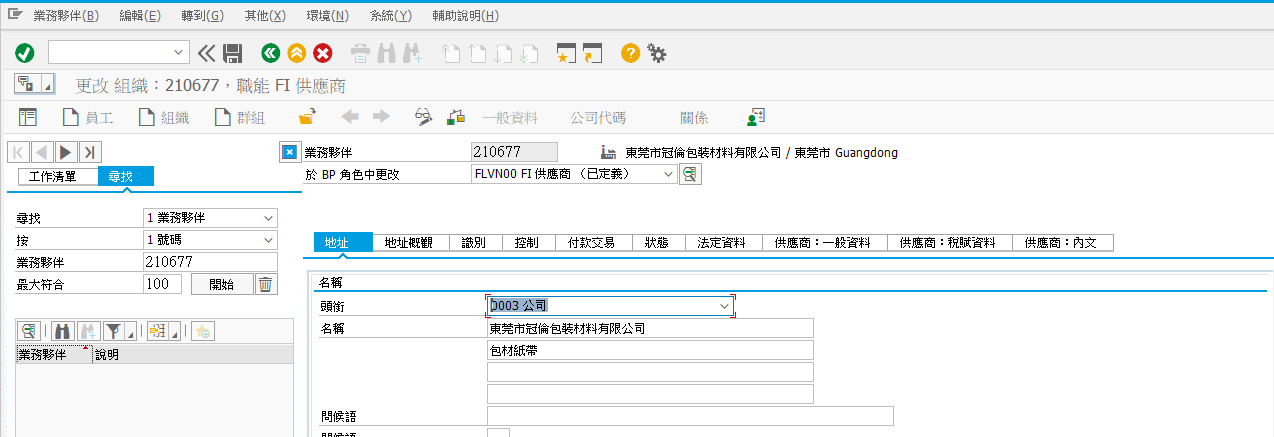1274x437 pixels.
Task: Switch to the 工作清單 tab
Action: 58,176
